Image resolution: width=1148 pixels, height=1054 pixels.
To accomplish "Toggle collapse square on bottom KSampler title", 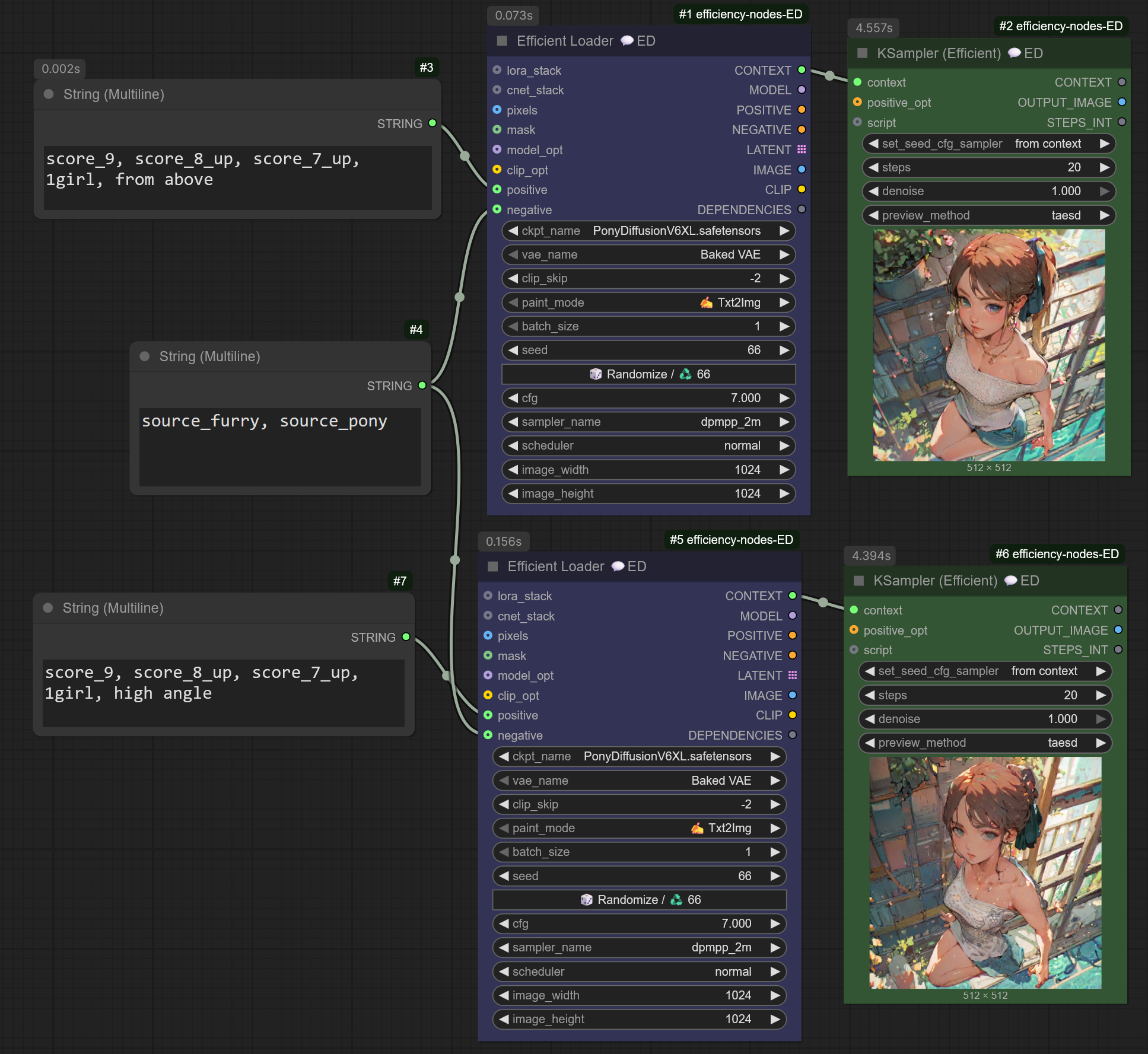I will (858, 581).
